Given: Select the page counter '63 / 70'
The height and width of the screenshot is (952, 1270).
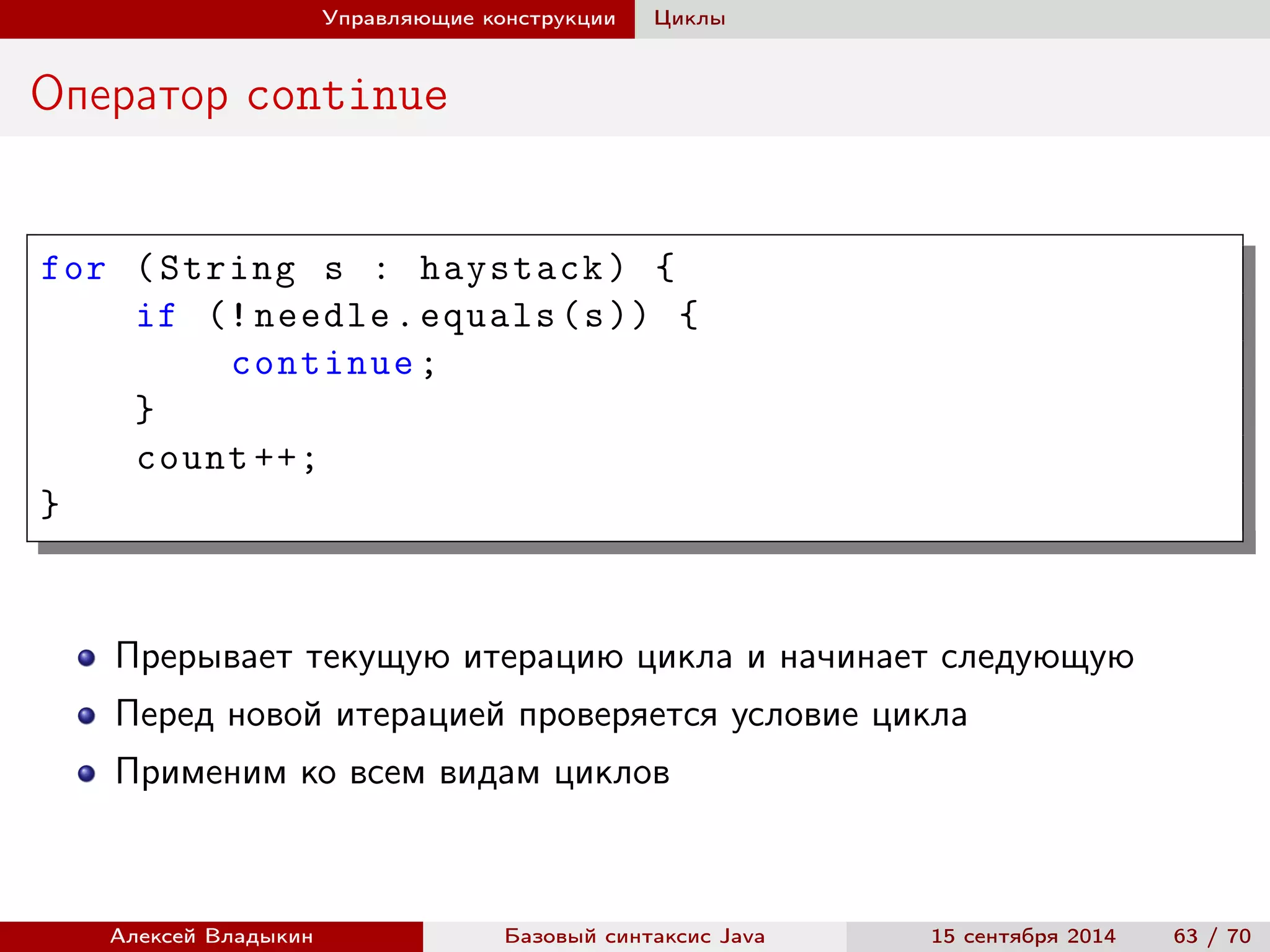Looking at the screenshot, I should coord(1212,936).
